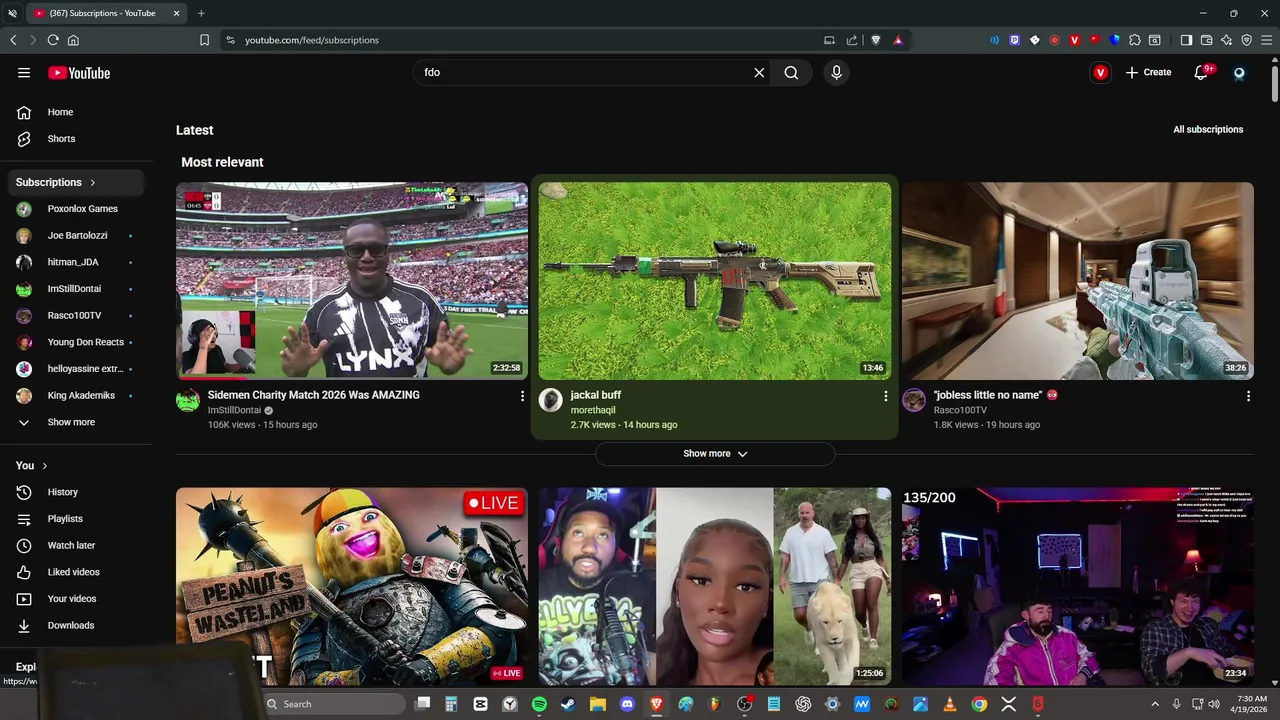Expand Show more below Most relevant videos
1280x720 pixels.
715,454
